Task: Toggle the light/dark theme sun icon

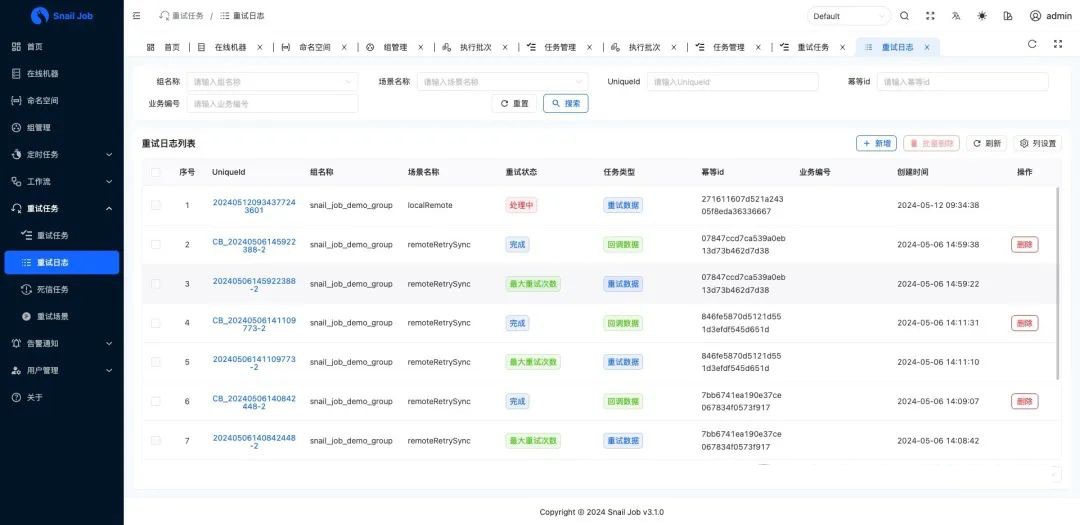Action: tap(981, 16)
